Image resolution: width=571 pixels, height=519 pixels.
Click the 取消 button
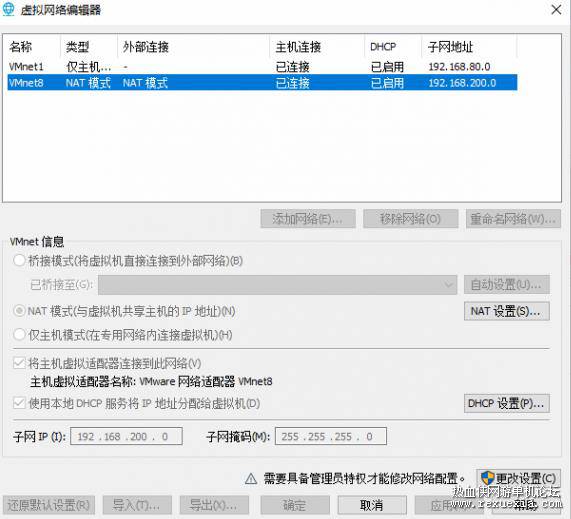tap(371, 505)
